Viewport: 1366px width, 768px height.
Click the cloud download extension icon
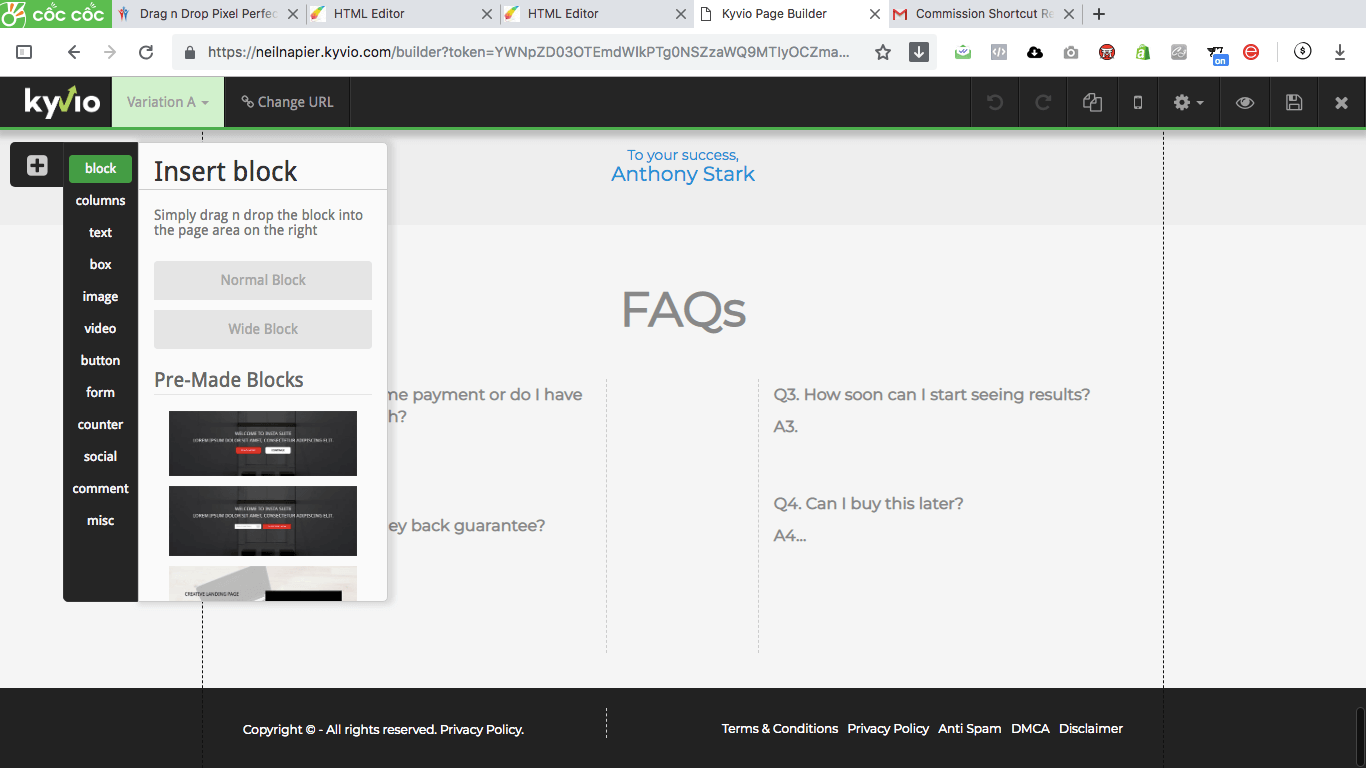[x=1035, y=52]
